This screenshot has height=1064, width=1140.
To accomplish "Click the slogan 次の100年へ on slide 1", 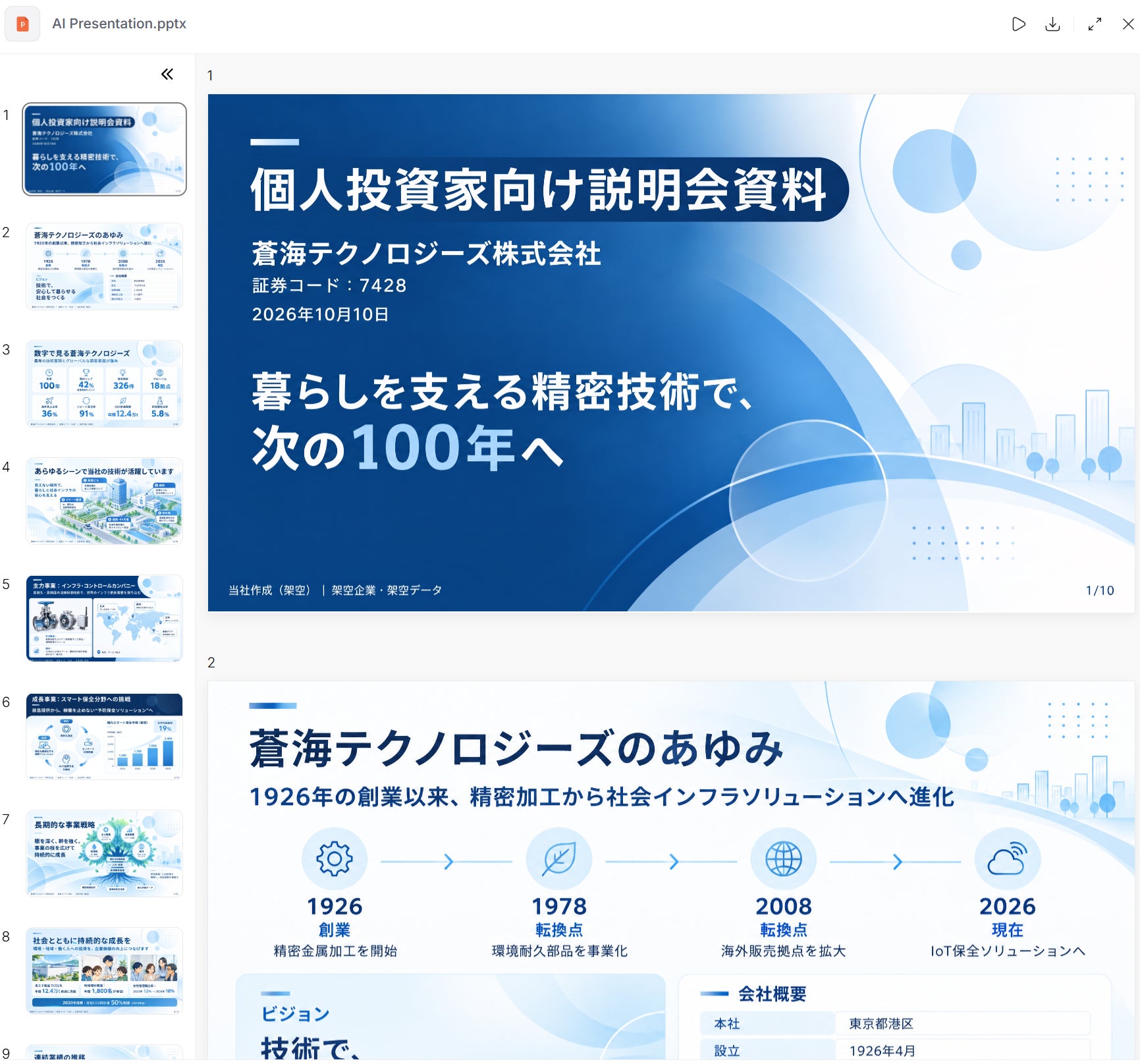I will pyautogui.click(x=407, y=448).
